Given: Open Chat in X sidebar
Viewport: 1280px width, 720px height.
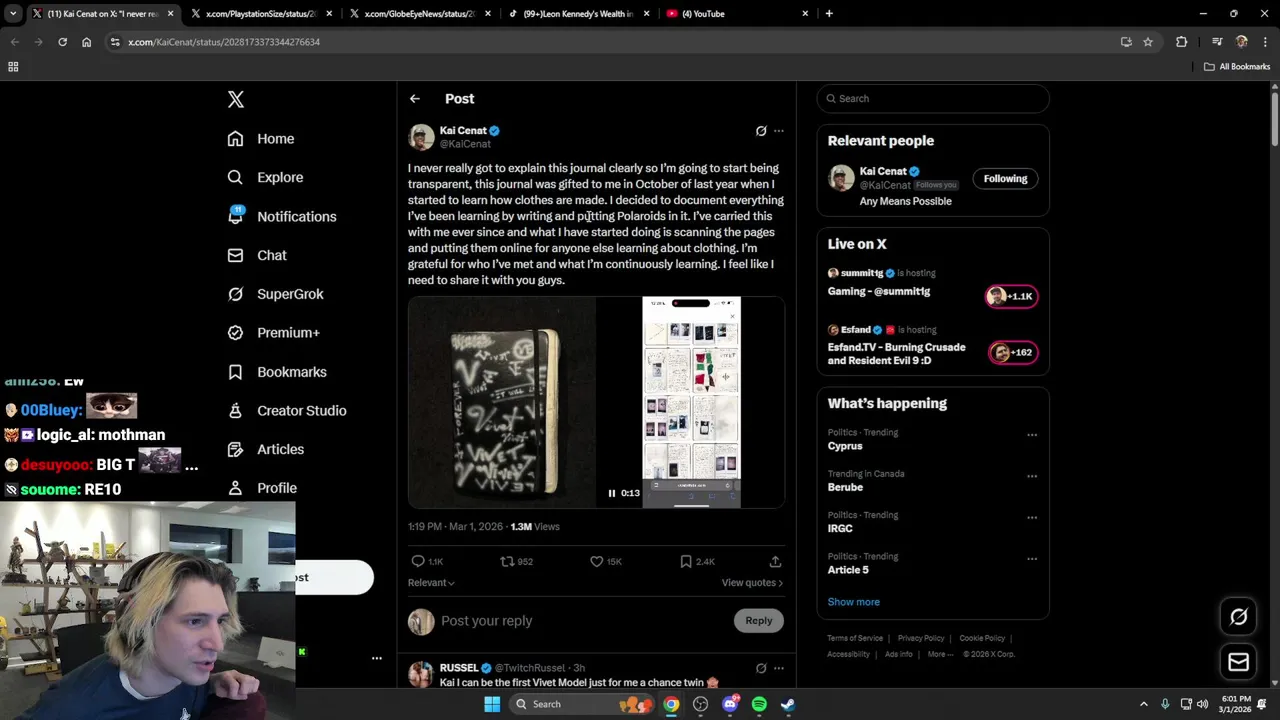Looking at the screenshot, I should [x=257, y=255].
